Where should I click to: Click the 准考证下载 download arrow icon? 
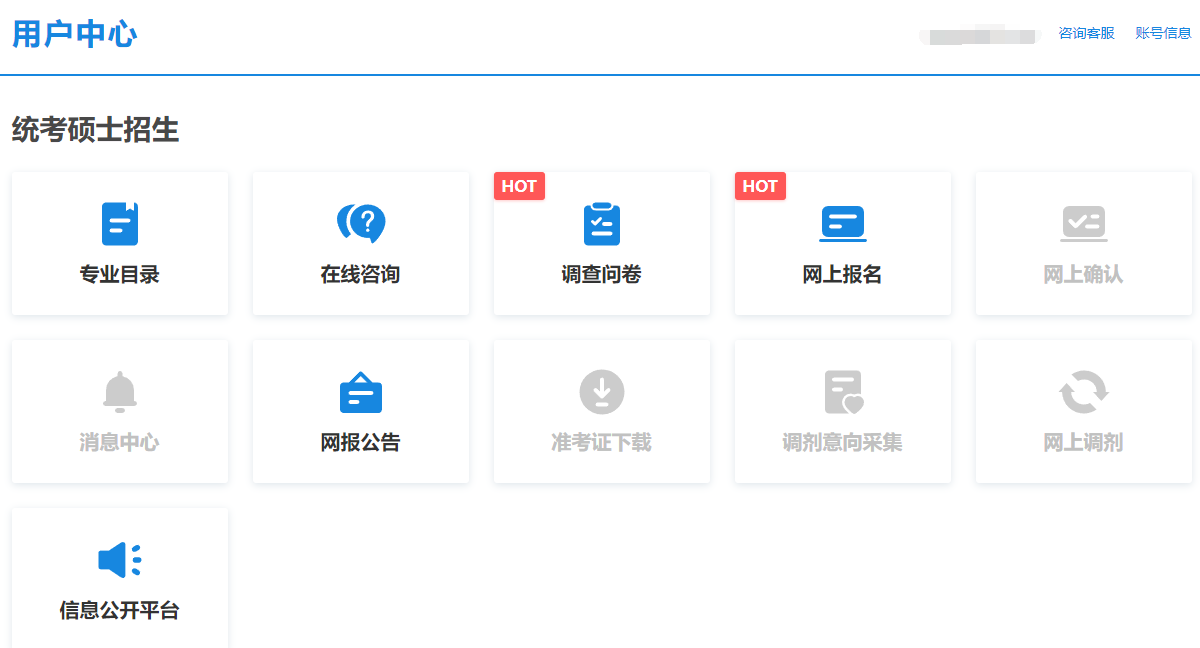tap(602, 391)
